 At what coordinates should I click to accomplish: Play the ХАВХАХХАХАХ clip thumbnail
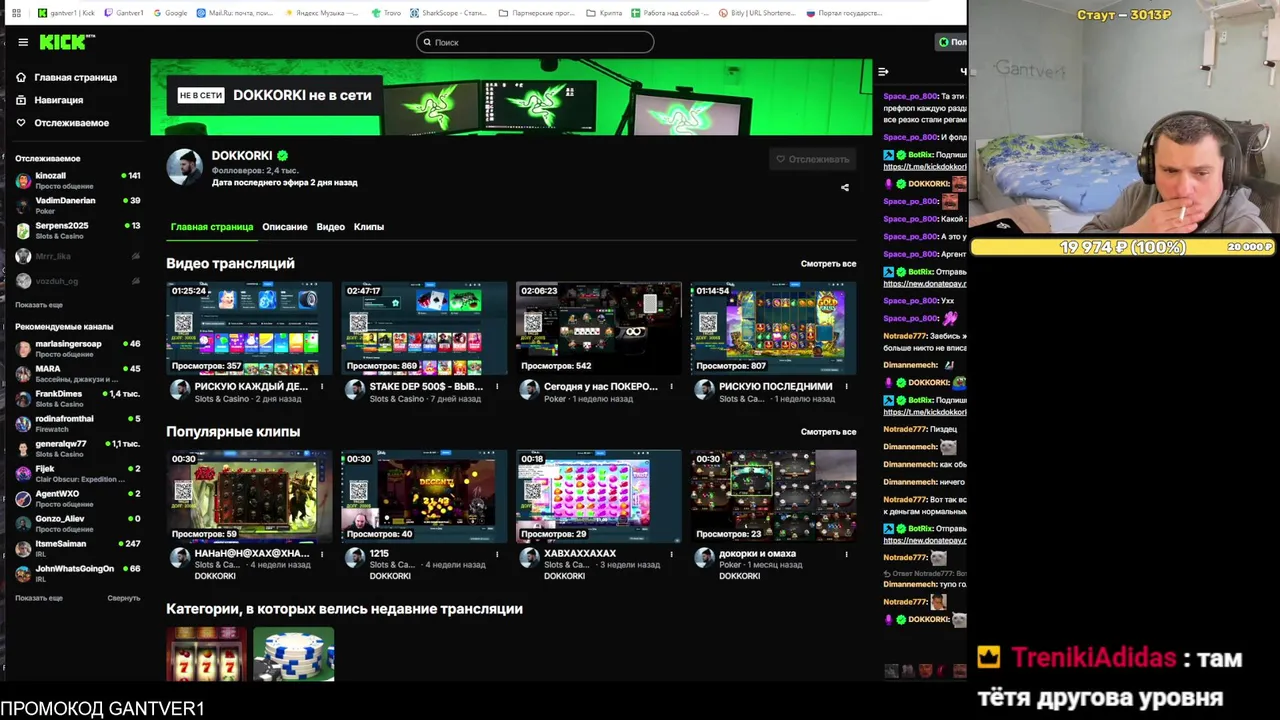[599, 497]
